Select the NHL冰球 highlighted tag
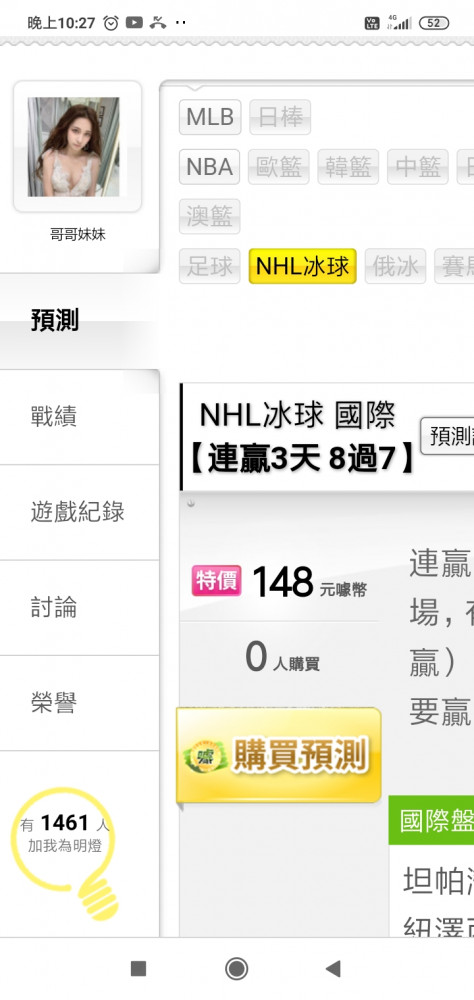 point(302,266)
